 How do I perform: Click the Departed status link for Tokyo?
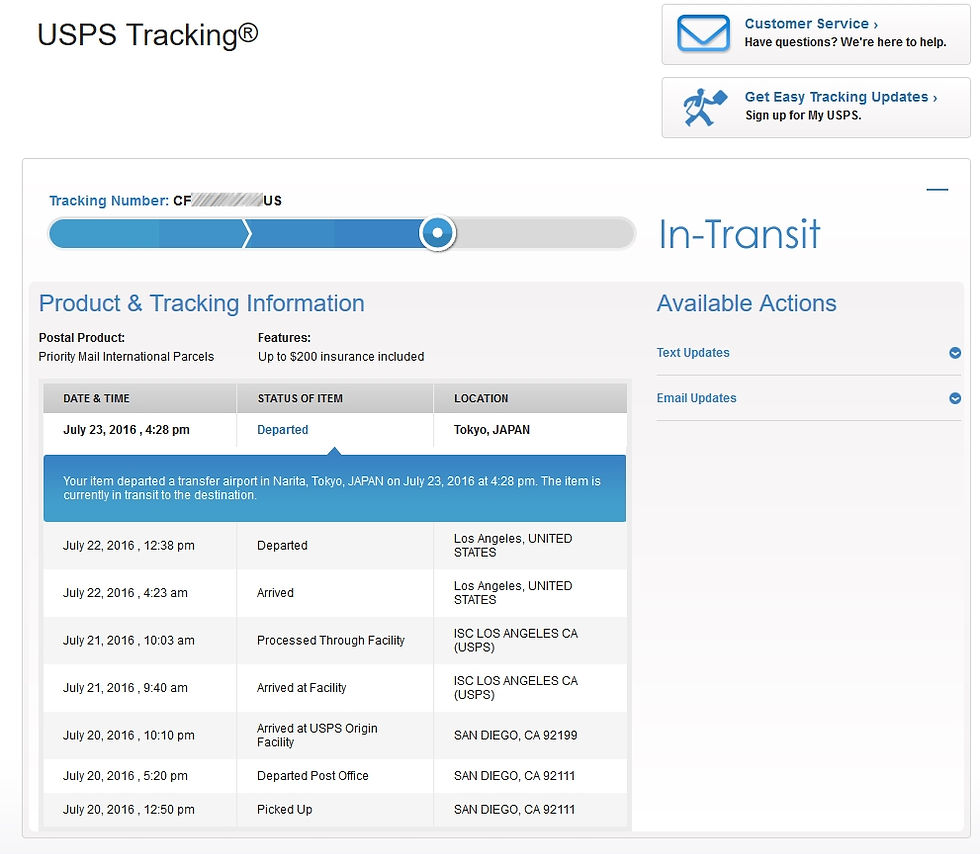coord(282,430)
